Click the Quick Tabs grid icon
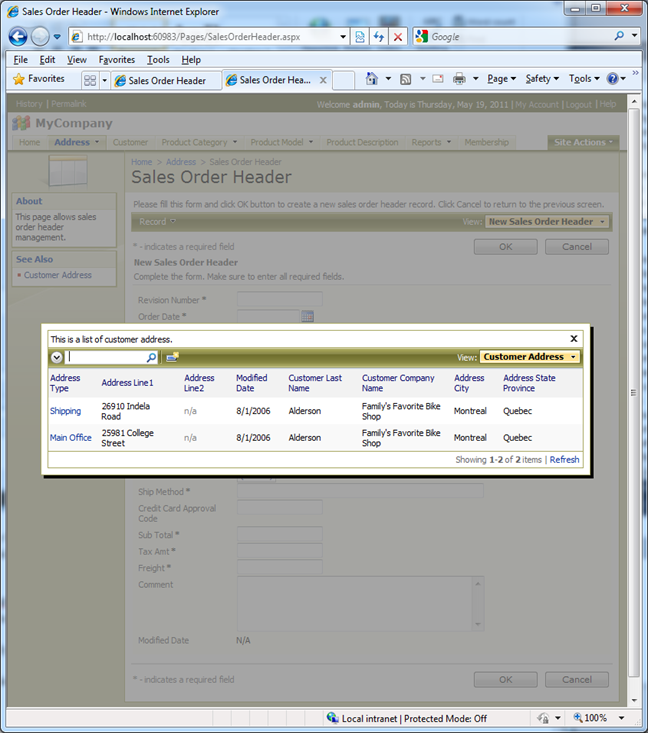Screen dimensions: 648x733 pyautogui.click(x=89, y=80)
